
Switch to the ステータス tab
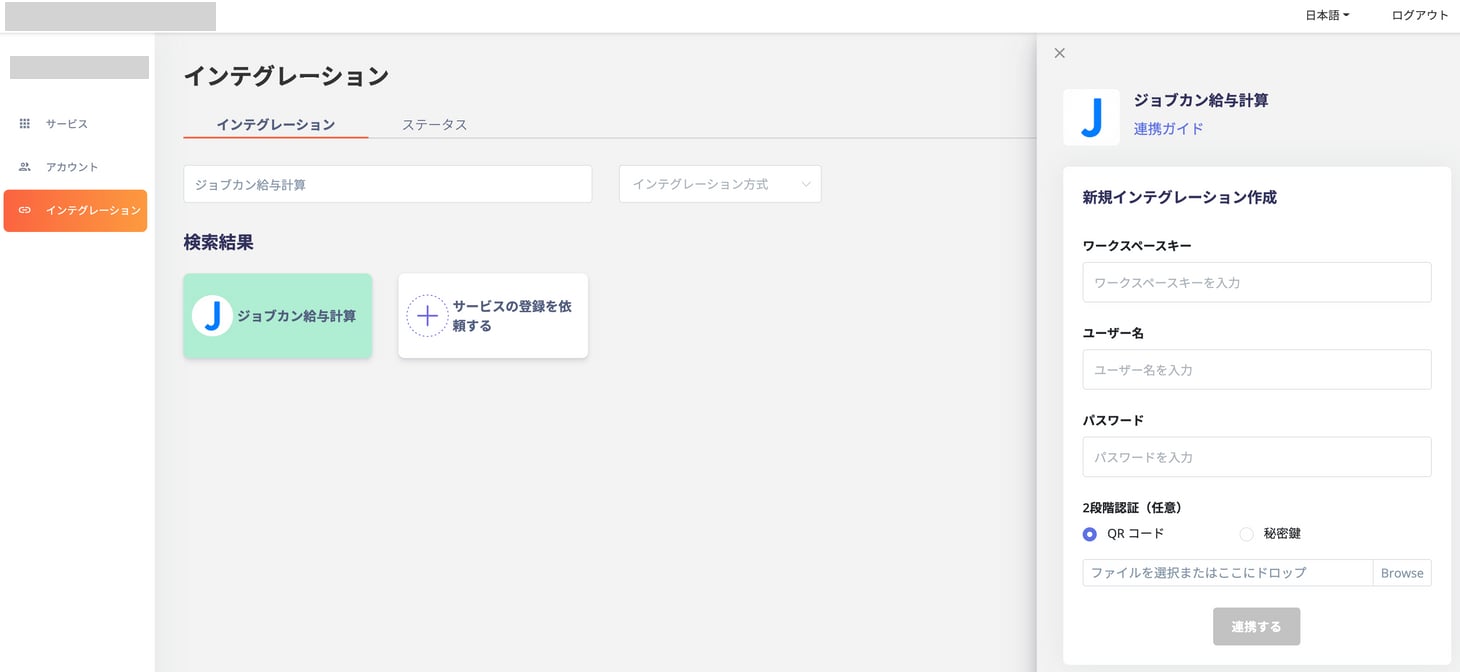[x=434, y=125]
